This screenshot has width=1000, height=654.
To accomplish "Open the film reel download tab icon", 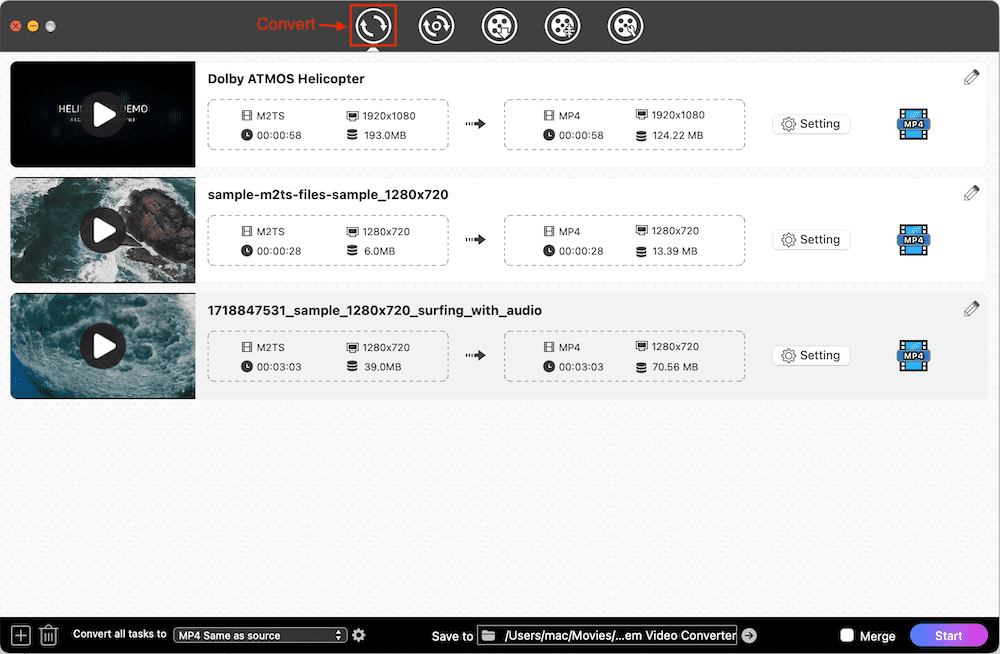I will (x=499, y=26).
